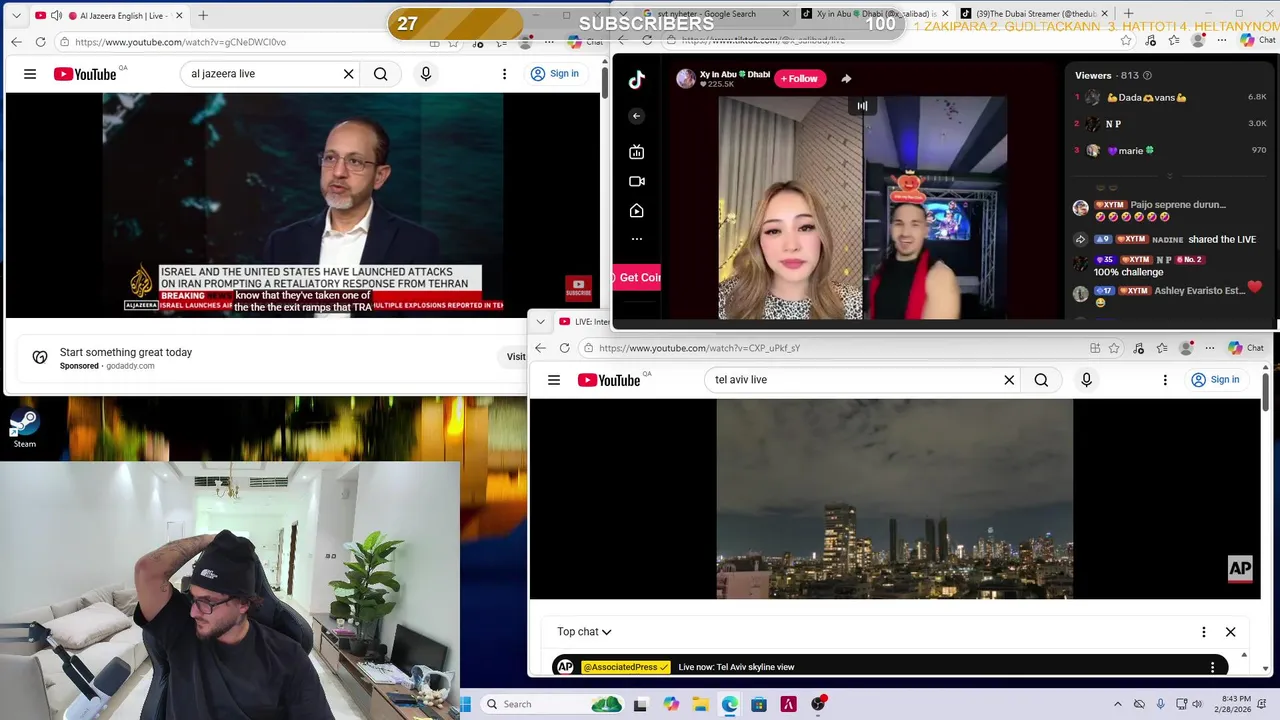Expand the viewers list chevron below marie
The height and width of the screenshot is (720, 1280).
1169,176
